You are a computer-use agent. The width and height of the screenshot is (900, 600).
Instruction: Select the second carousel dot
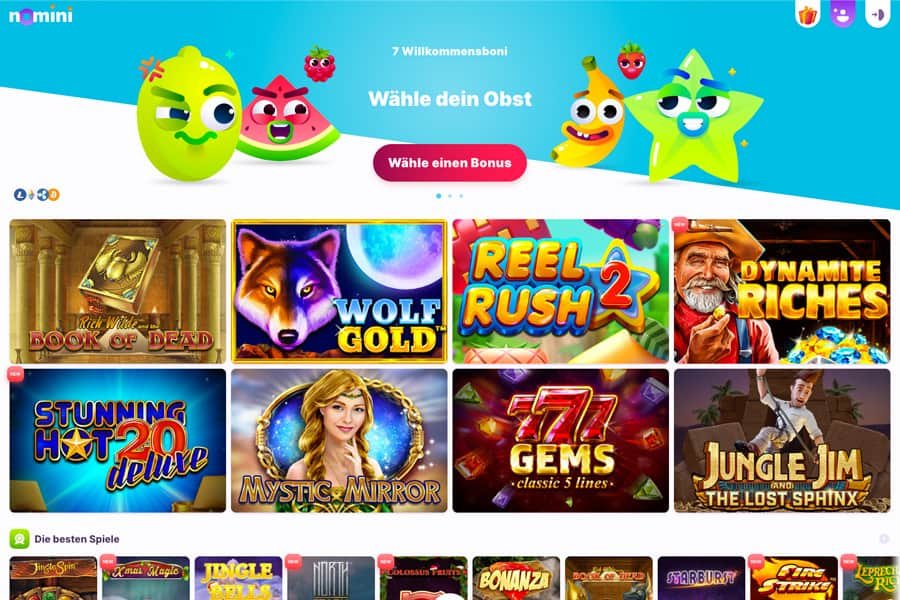tap(450, 196)
